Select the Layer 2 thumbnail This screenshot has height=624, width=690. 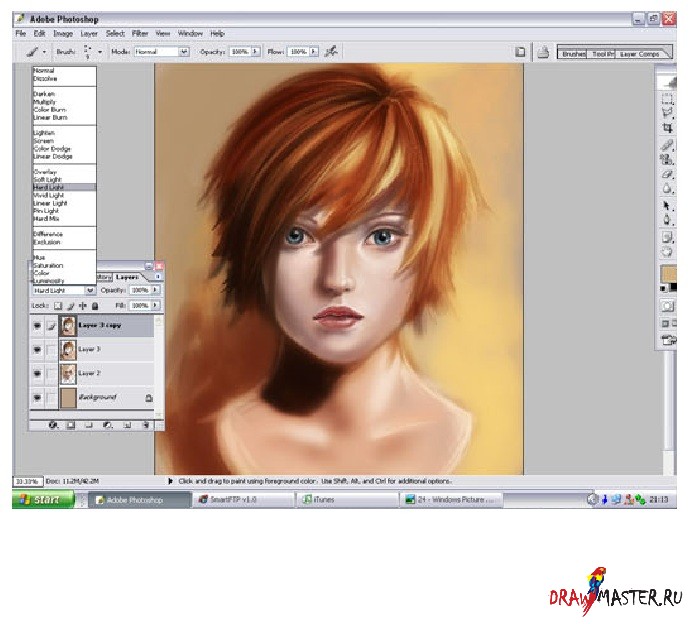tap(68, 373)
